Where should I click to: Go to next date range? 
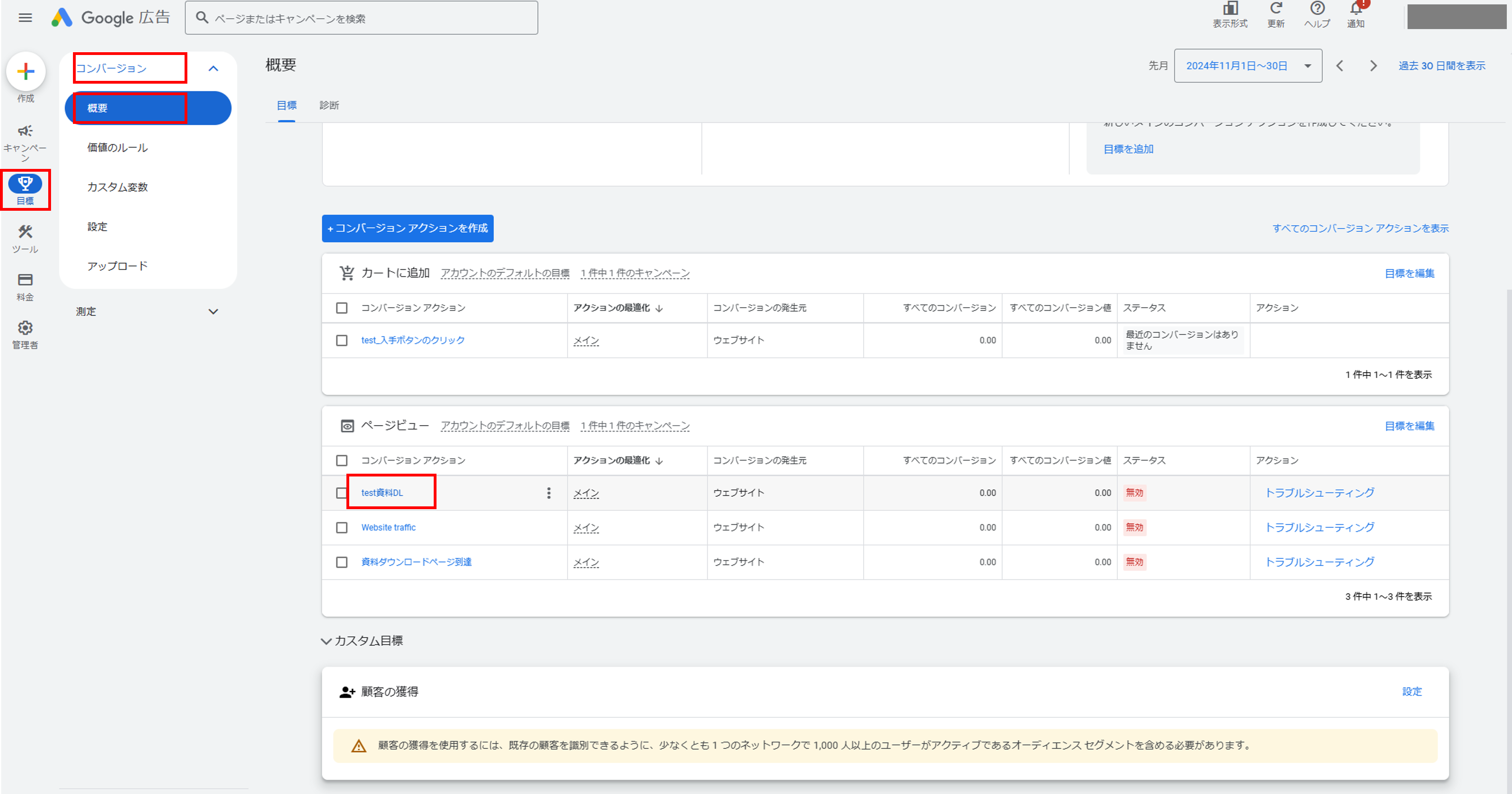1374,66
